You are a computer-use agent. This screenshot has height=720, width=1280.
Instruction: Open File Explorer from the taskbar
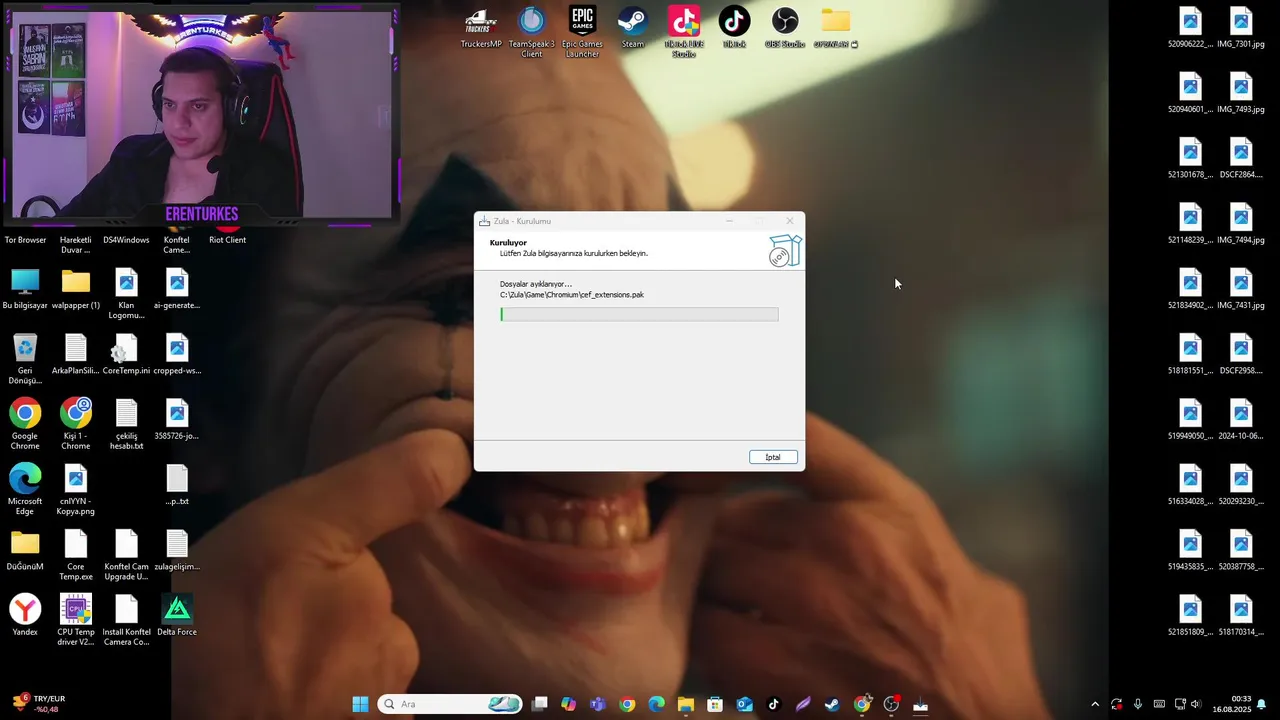pyautogui.click(x=686, y=704)
